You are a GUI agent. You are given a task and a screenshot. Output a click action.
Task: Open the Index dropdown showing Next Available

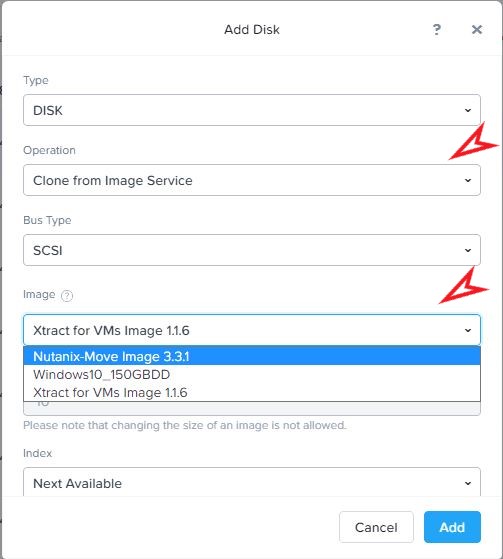click(x=252, y=482)
